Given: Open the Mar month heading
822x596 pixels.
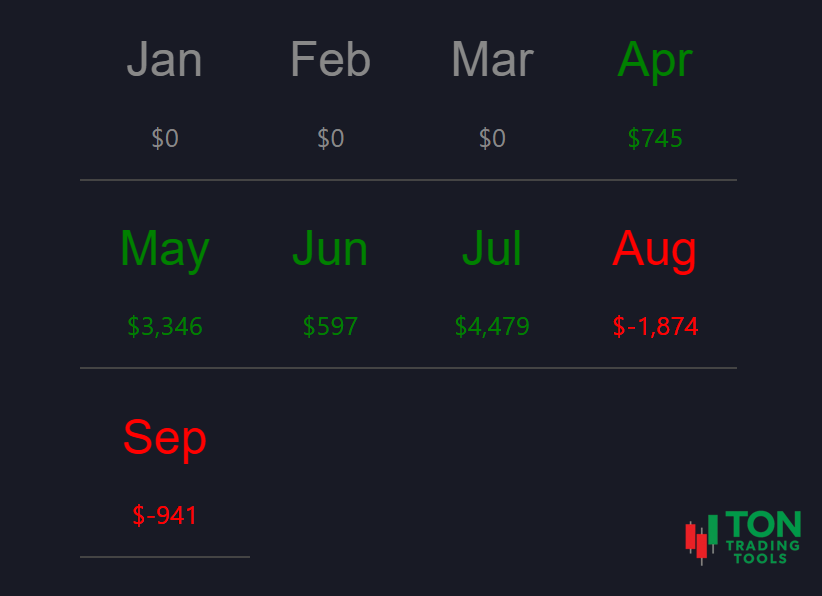Looking at the screenshot, I should [492, 60].
